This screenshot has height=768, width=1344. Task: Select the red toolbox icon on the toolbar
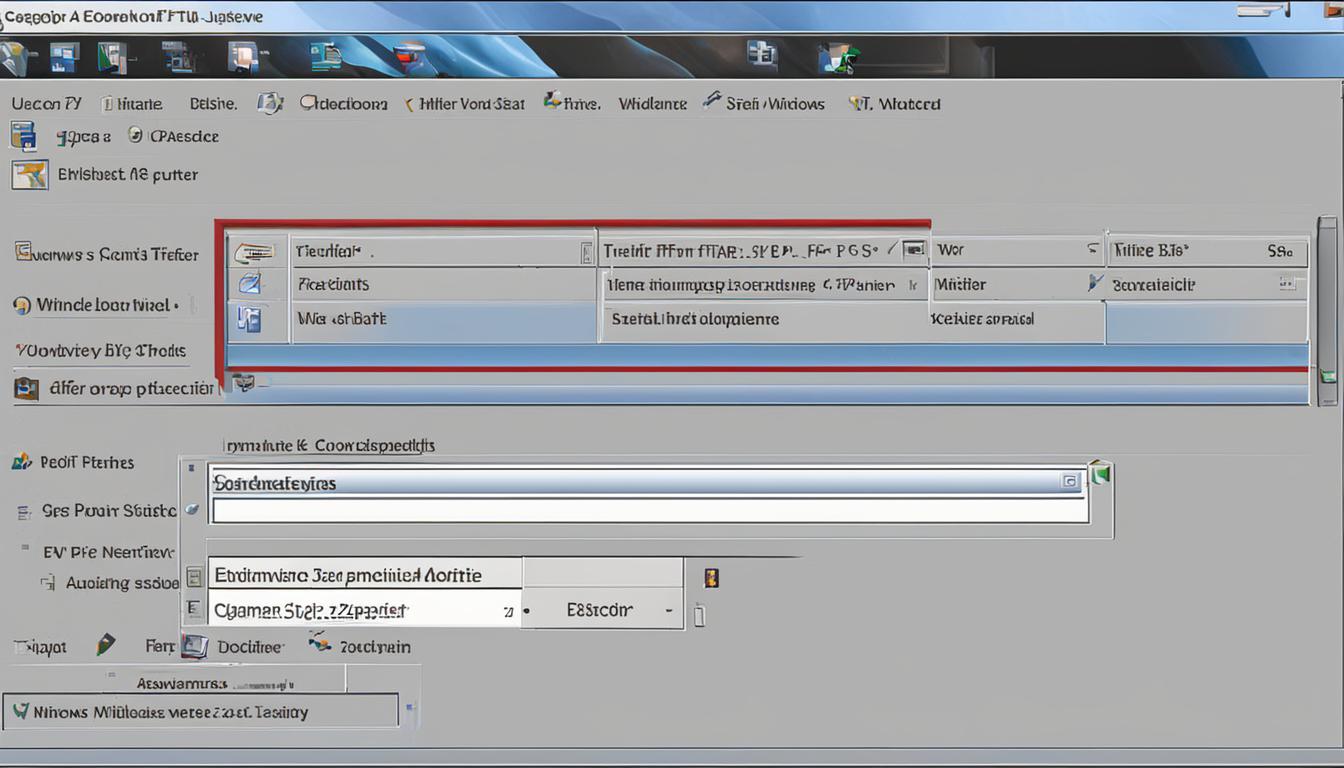click(405, 57)
